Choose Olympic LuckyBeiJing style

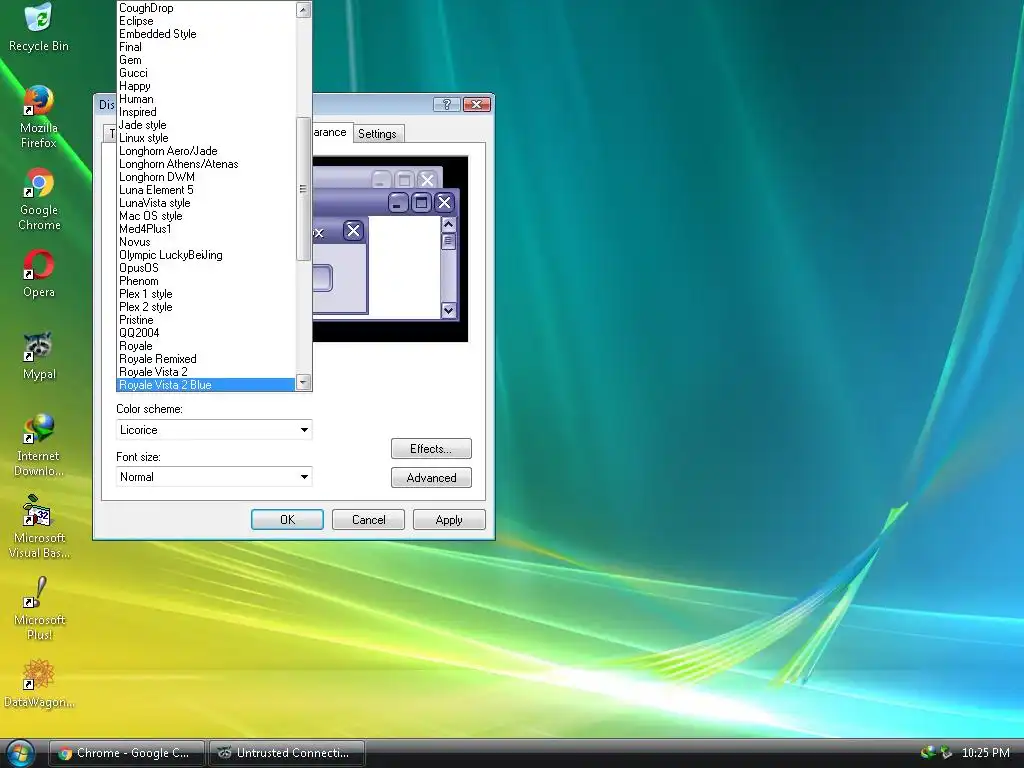click(x=206, y=255)
